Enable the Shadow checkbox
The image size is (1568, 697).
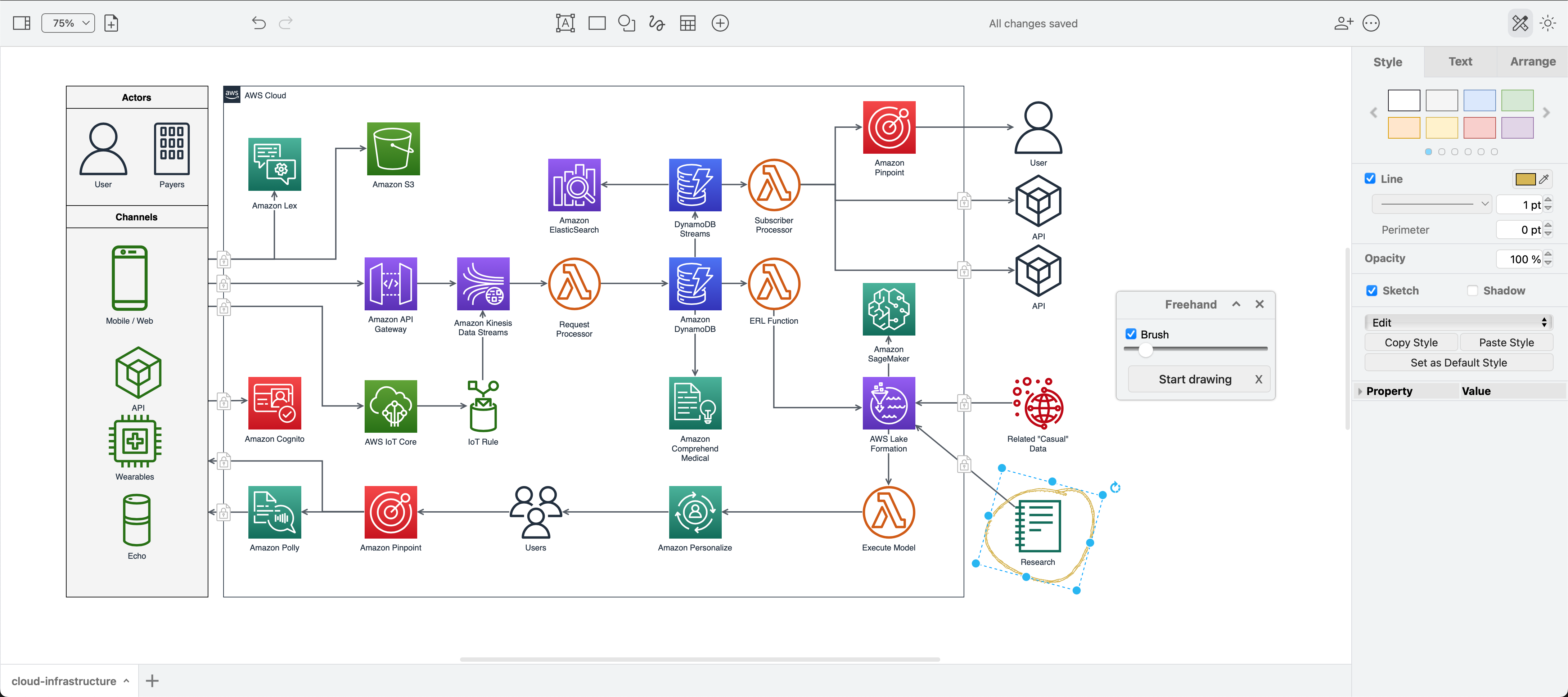[1473, 291]
